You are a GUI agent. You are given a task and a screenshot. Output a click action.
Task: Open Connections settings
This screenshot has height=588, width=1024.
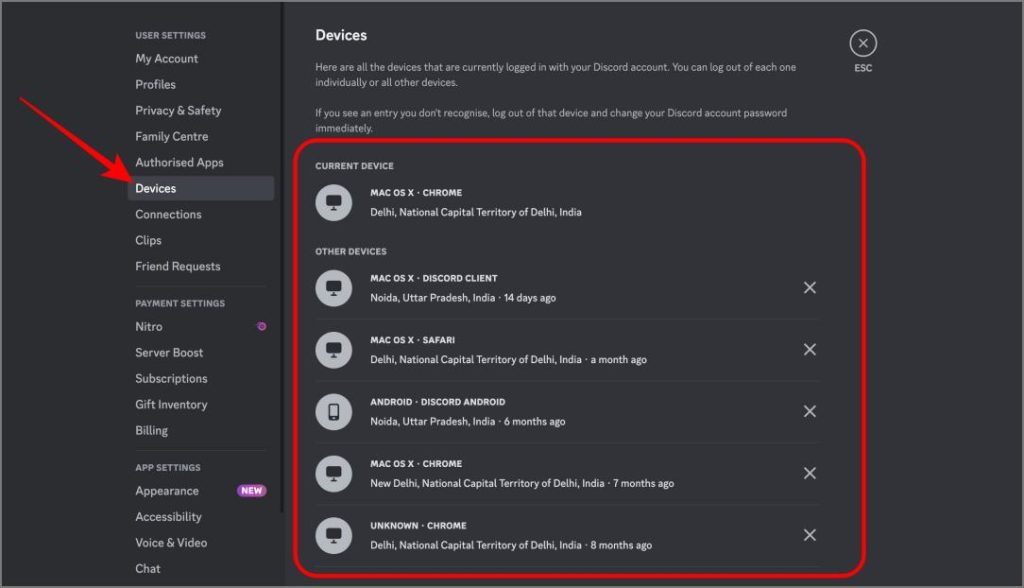[168, 214]
